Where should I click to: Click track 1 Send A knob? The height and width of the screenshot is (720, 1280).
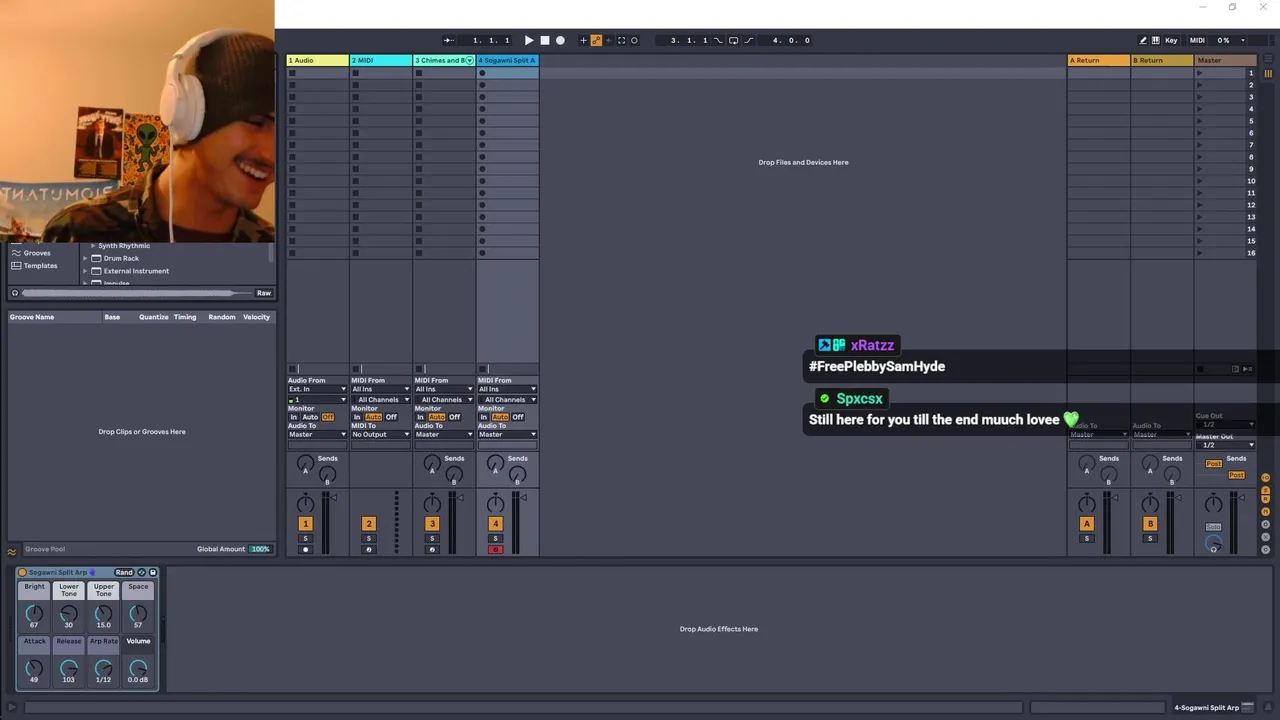pos(305,464)
